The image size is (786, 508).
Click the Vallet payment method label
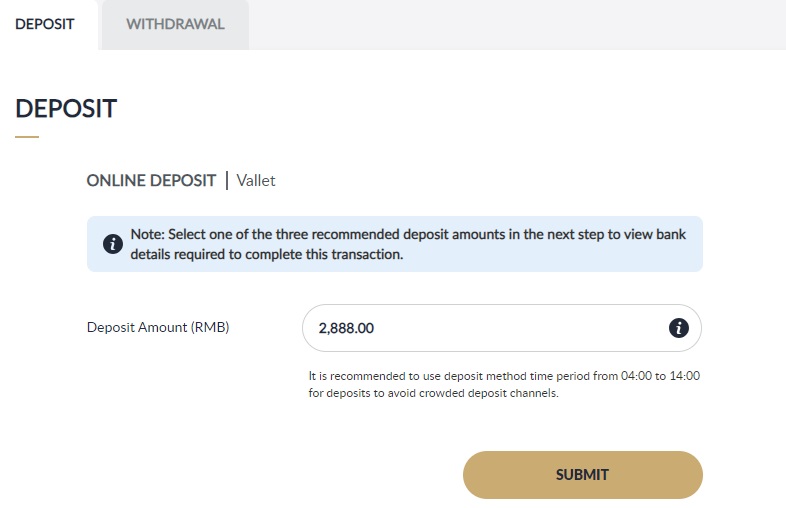[x=256, y=181]
